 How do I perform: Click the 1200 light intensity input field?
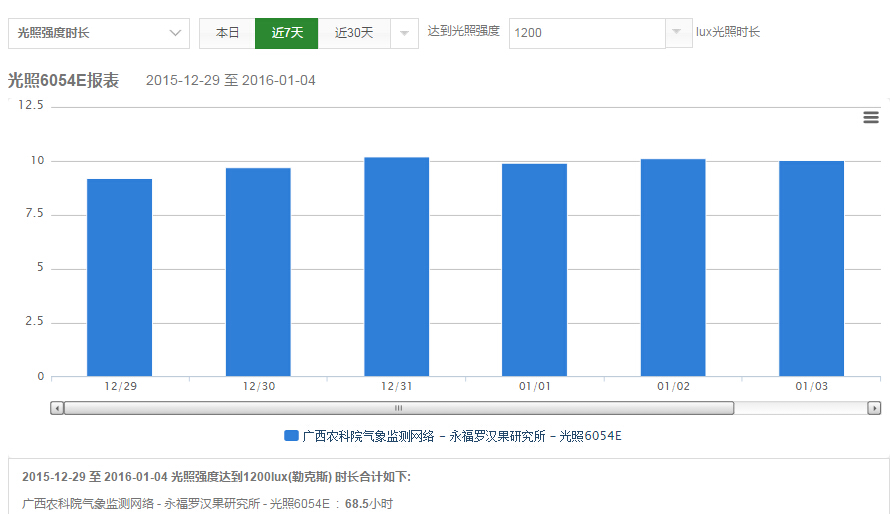586,33
